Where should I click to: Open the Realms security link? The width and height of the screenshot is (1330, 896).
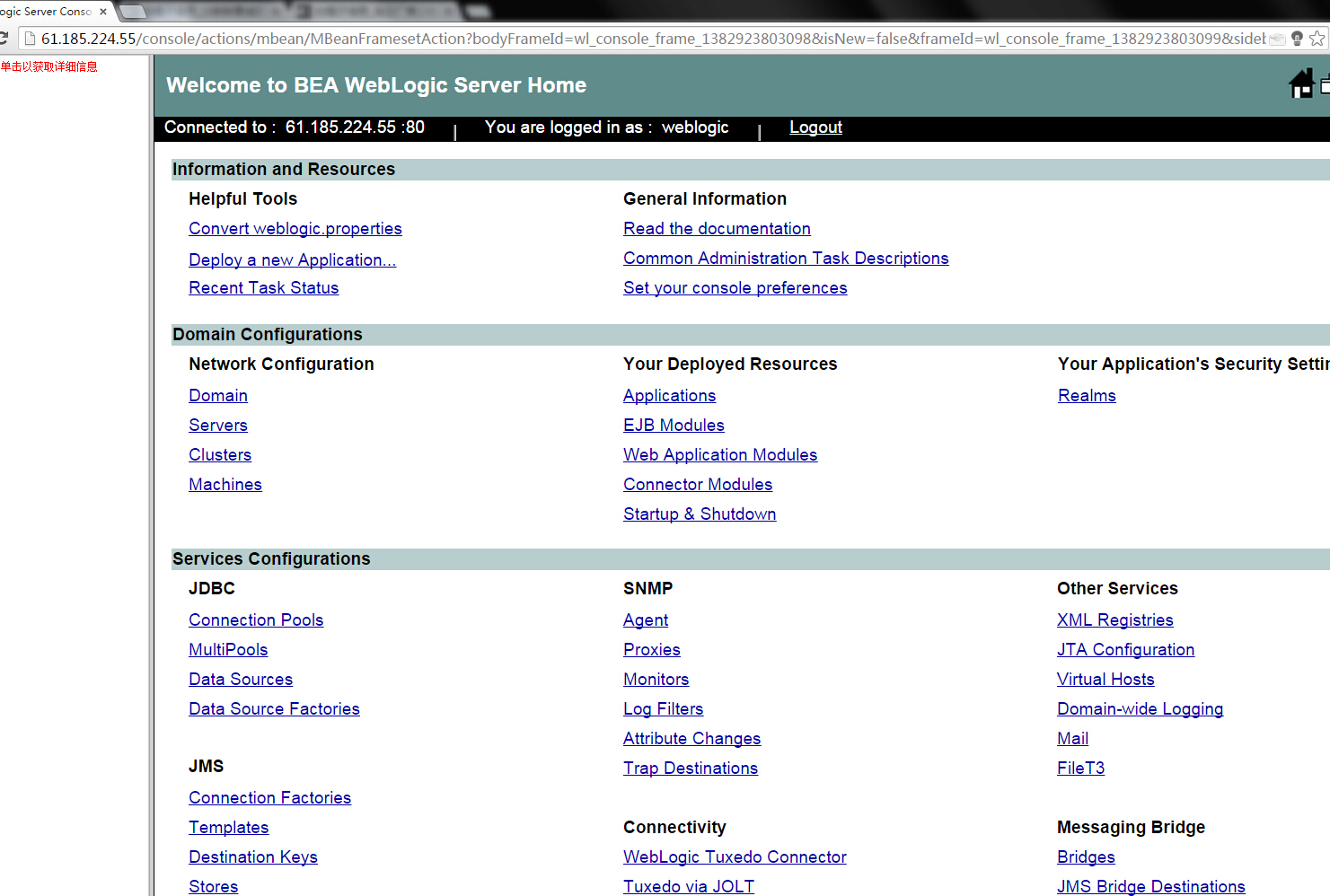[x=1087, y=396]
